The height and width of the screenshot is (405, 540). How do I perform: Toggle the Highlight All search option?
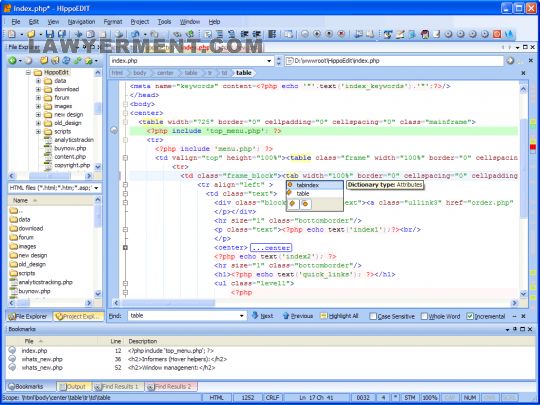coord(340,316)
